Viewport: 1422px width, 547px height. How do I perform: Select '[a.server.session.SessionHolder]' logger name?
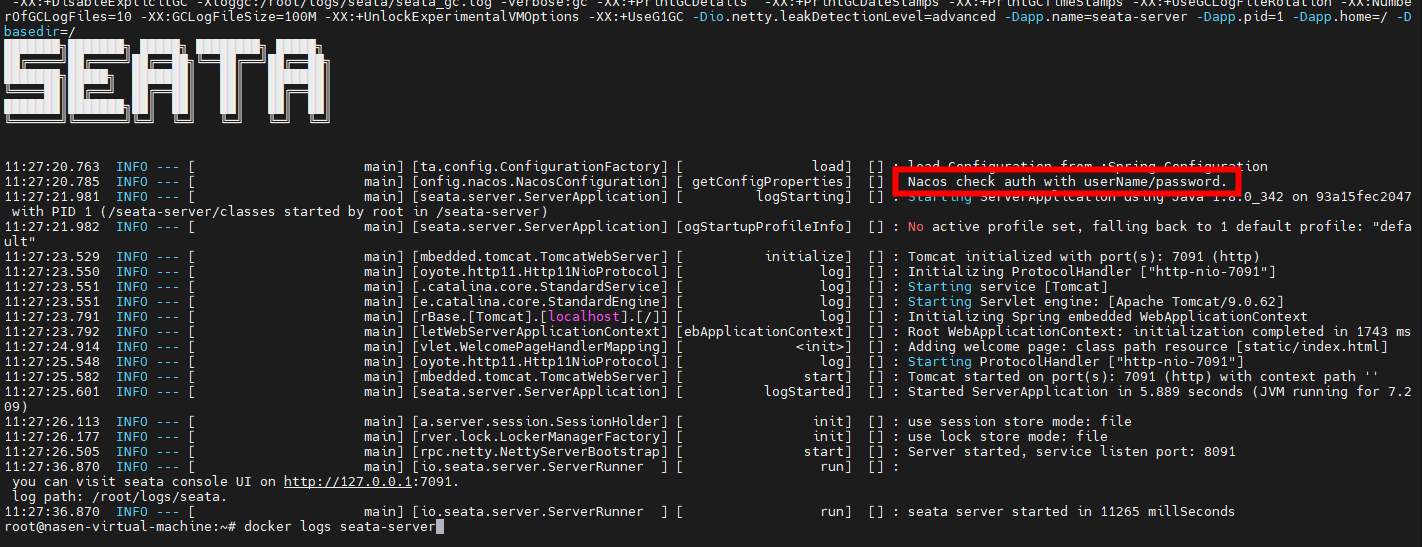click(539, 422)
